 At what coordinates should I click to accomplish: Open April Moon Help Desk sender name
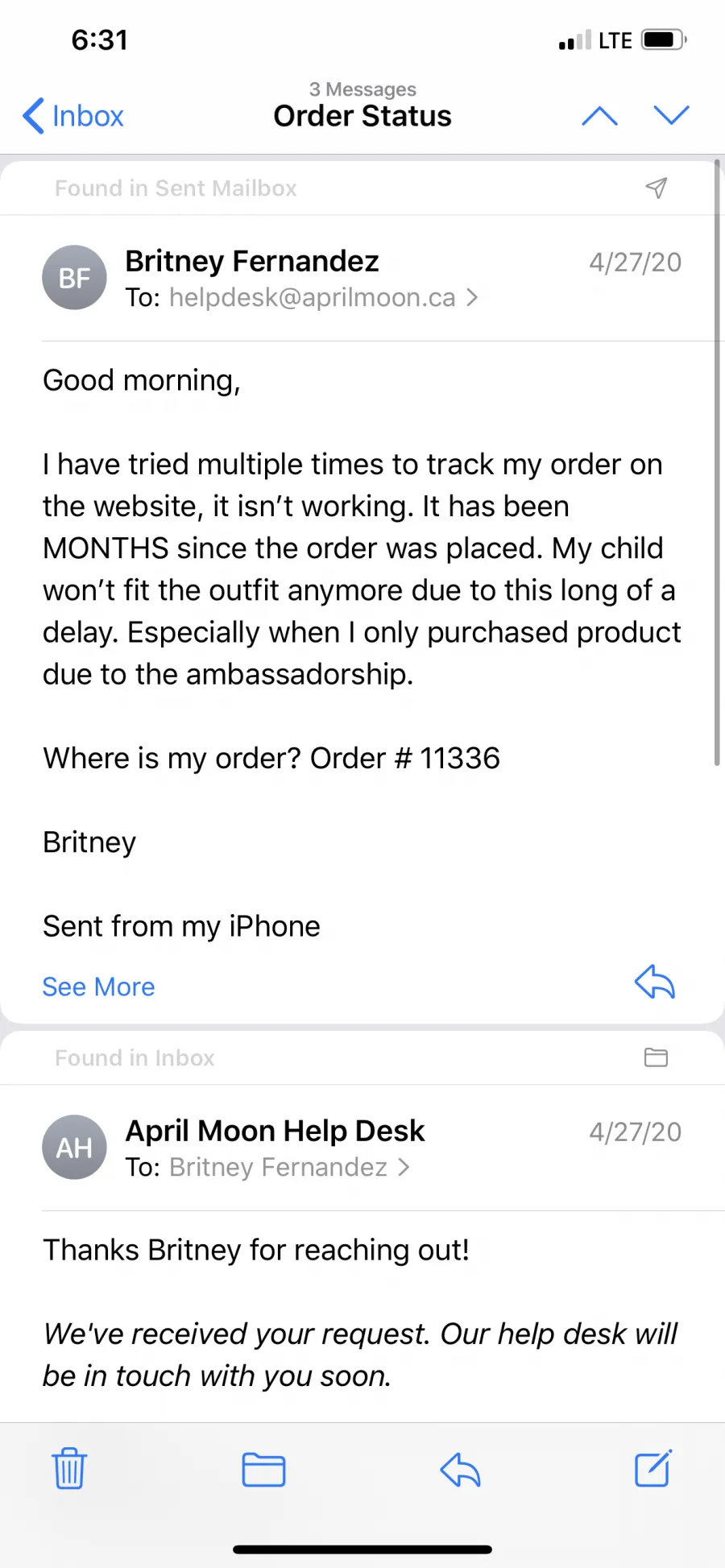pyautogui.click(x=275, y=1131)
